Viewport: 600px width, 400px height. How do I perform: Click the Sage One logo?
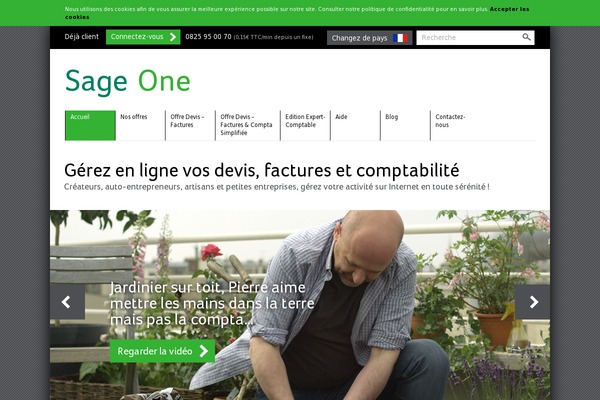coord(128,81)
